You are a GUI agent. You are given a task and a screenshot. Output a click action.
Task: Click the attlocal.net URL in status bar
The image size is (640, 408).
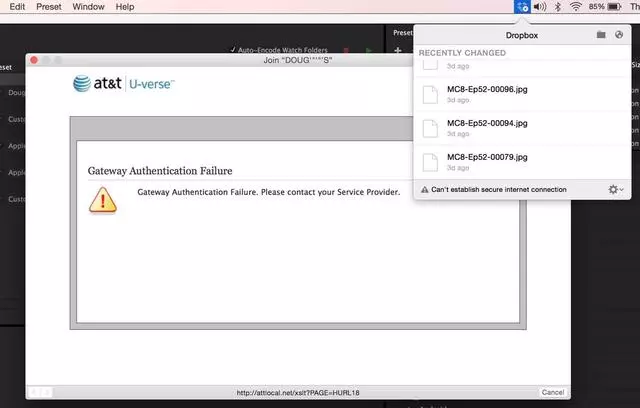298,393
